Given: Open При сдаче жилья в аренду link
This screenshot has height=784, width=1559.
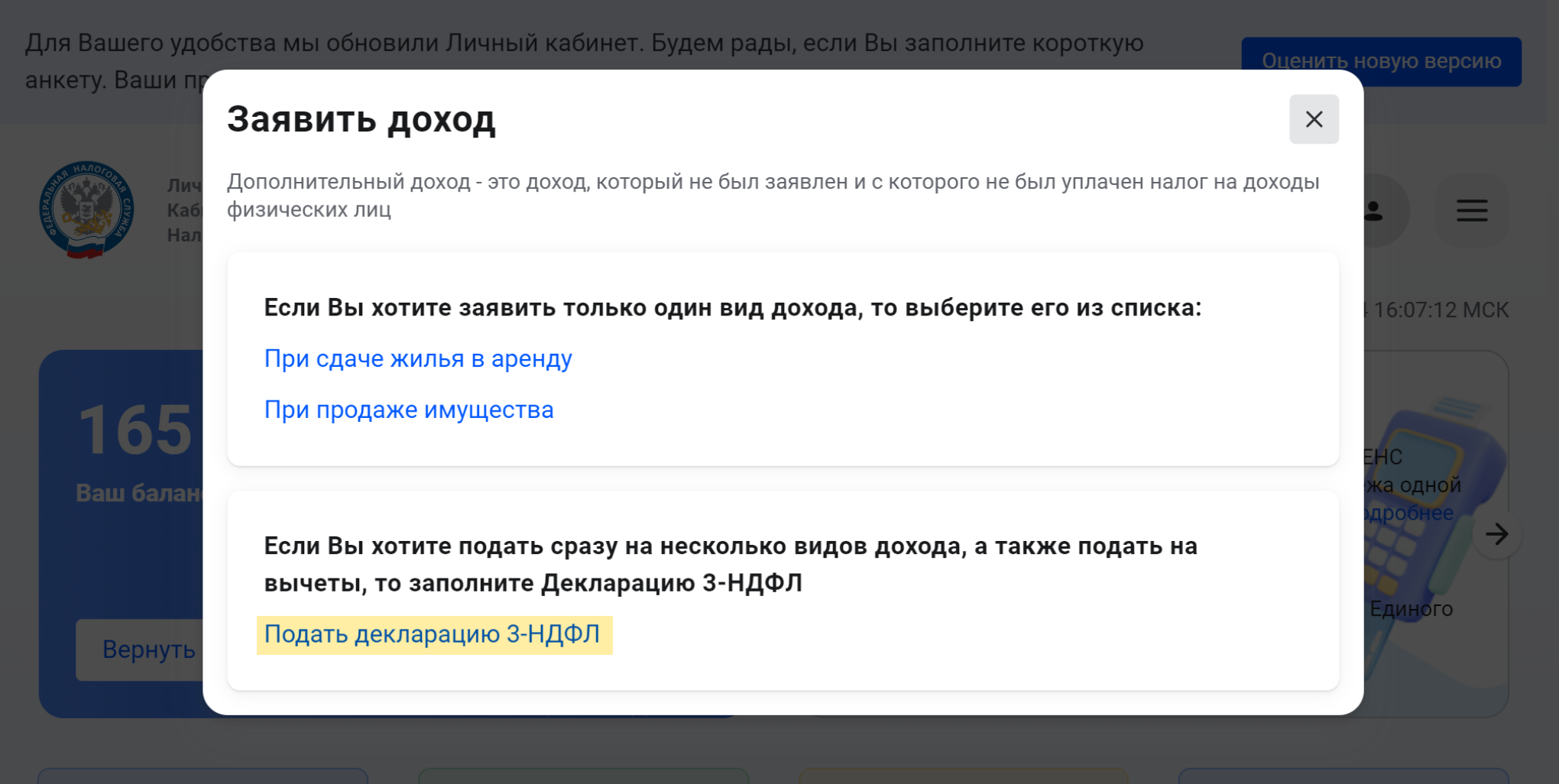Looking at the screenshot, I should [418, 358].
